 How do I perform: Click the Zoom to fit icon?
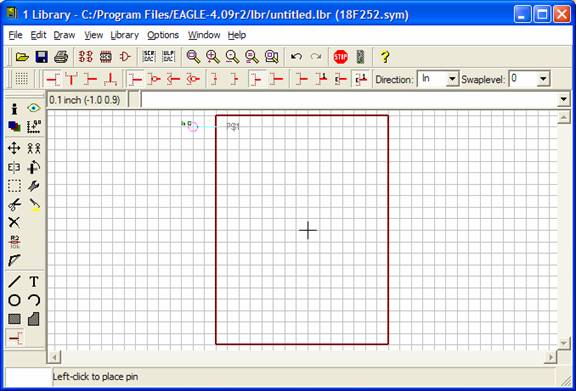pos(193,57)
